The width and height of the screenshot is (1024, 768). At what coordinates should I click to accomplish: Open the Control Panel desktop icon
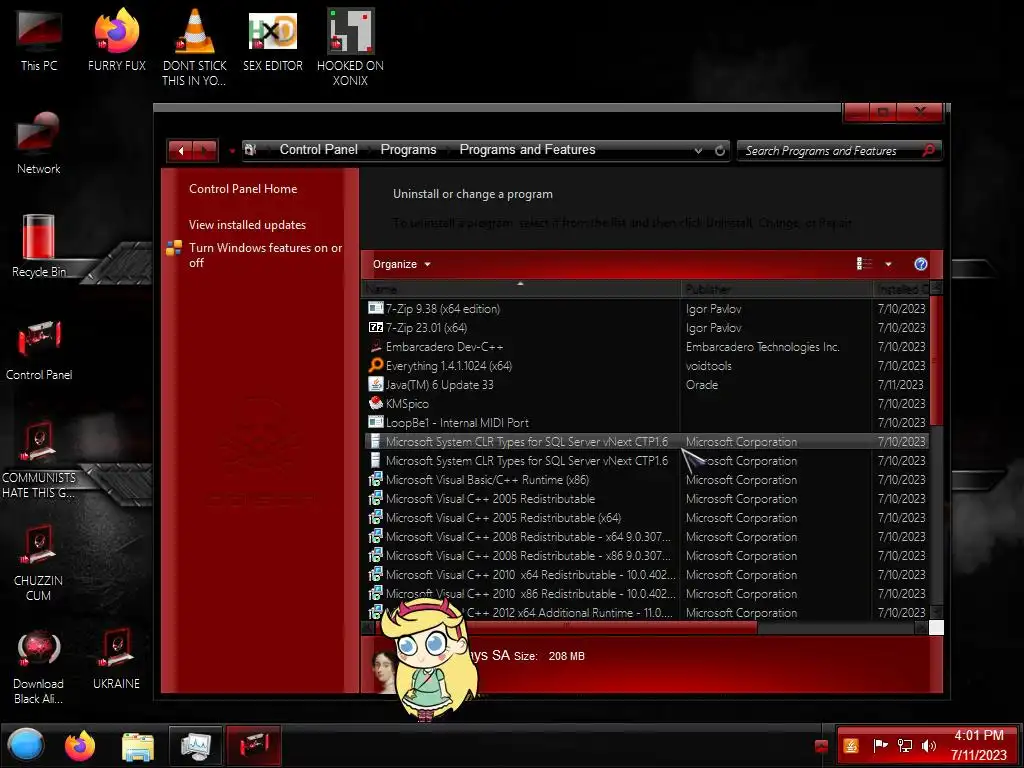[x=39, y=350]
